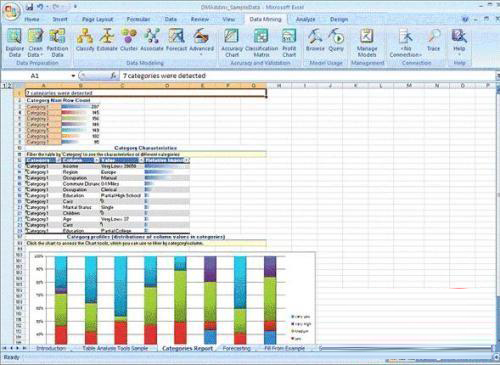Open the Category column filter dropdown
The image size is (500, 365).
click(x=58, y=160)
